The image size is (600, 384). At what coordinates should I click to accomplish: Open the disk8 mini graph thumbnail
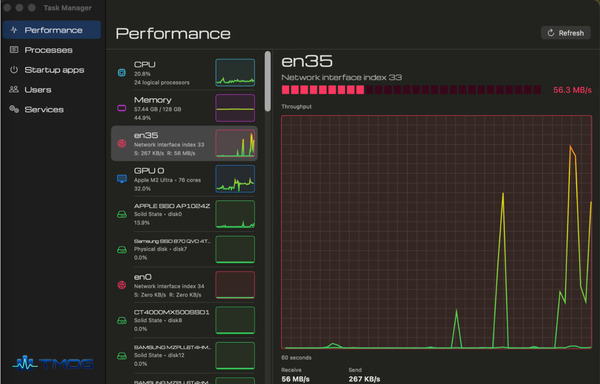click(x=235, y=321)
